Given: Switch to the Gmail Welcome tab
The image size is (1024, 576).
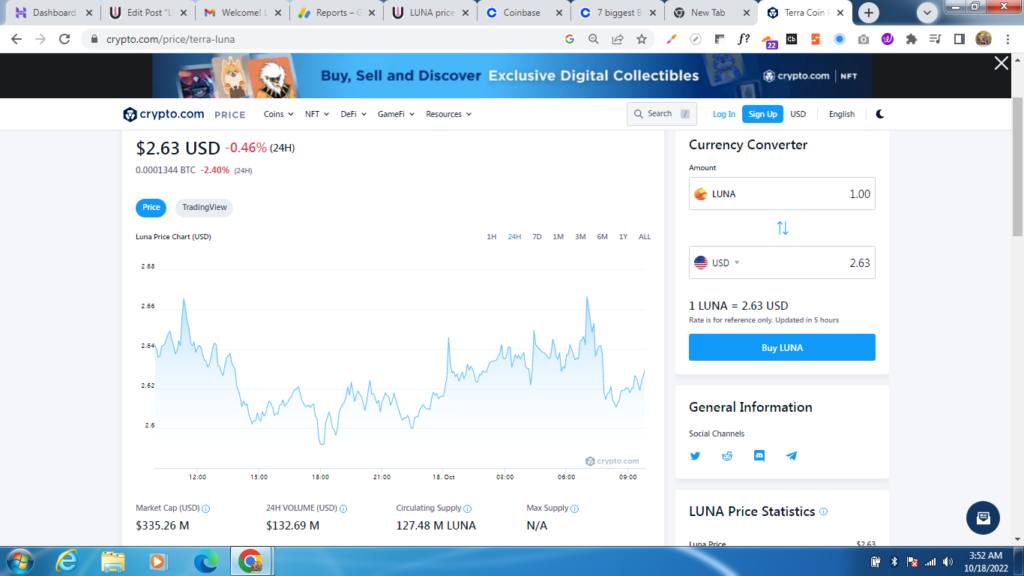Looking at the screenshot, I should click(242, 12).
